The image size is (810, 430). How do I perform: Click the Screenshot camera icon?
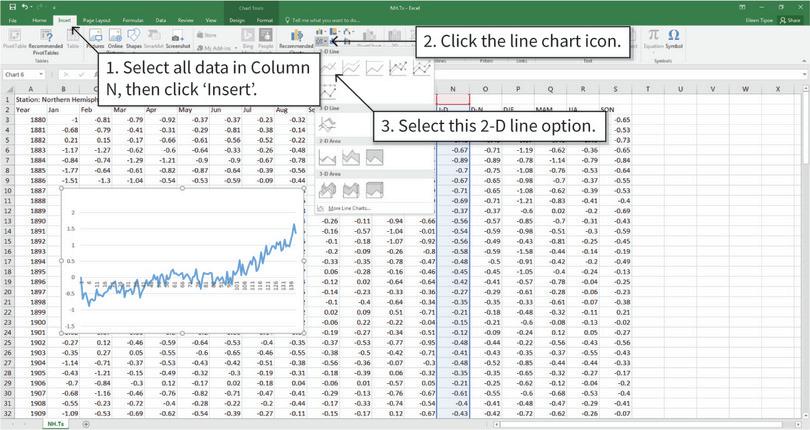point(177,38)
